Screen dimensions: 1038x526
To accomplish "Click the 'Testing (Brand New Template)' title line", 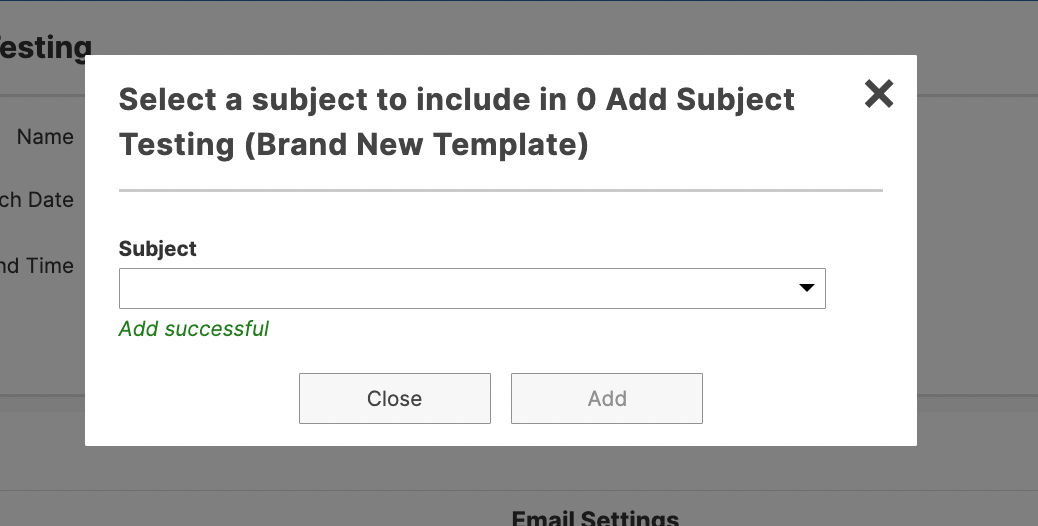I will point(354,144).
